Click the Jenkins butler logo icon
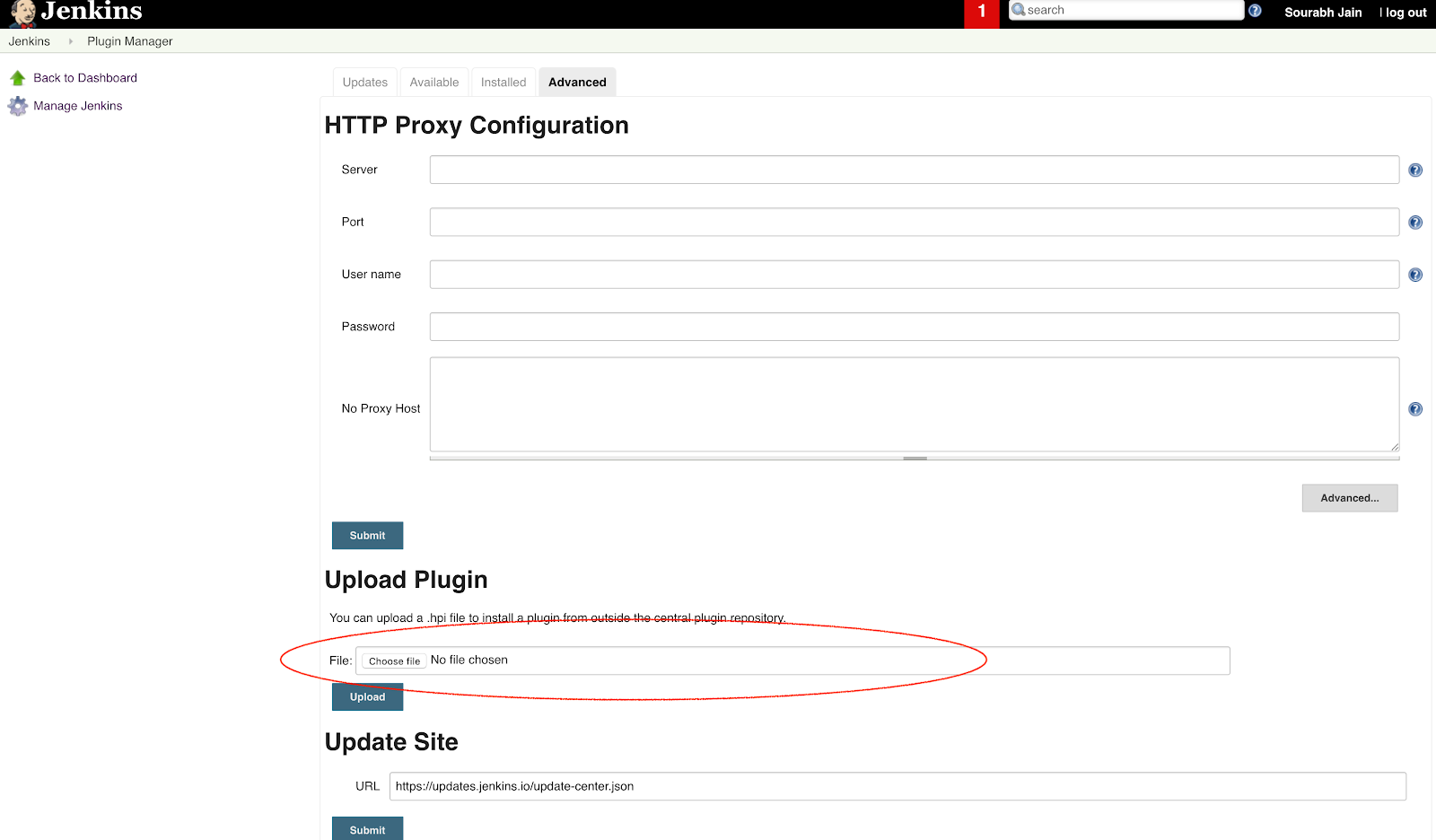The image size is (1436, 840). (23, 13)
